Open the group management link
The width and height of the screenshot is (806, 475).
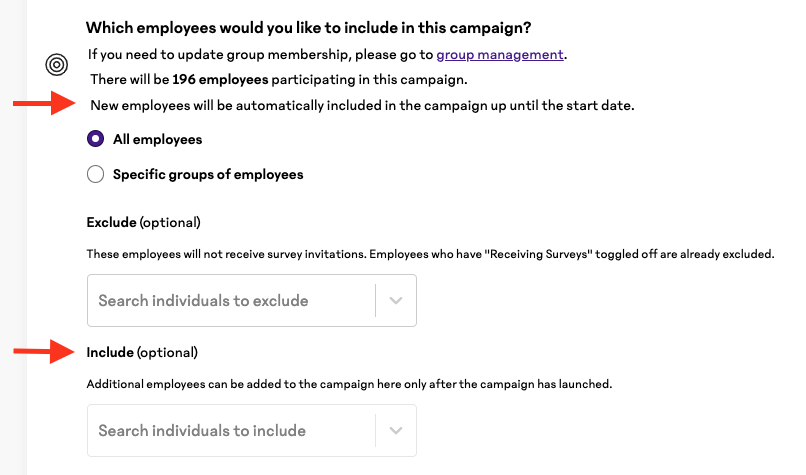500,54
